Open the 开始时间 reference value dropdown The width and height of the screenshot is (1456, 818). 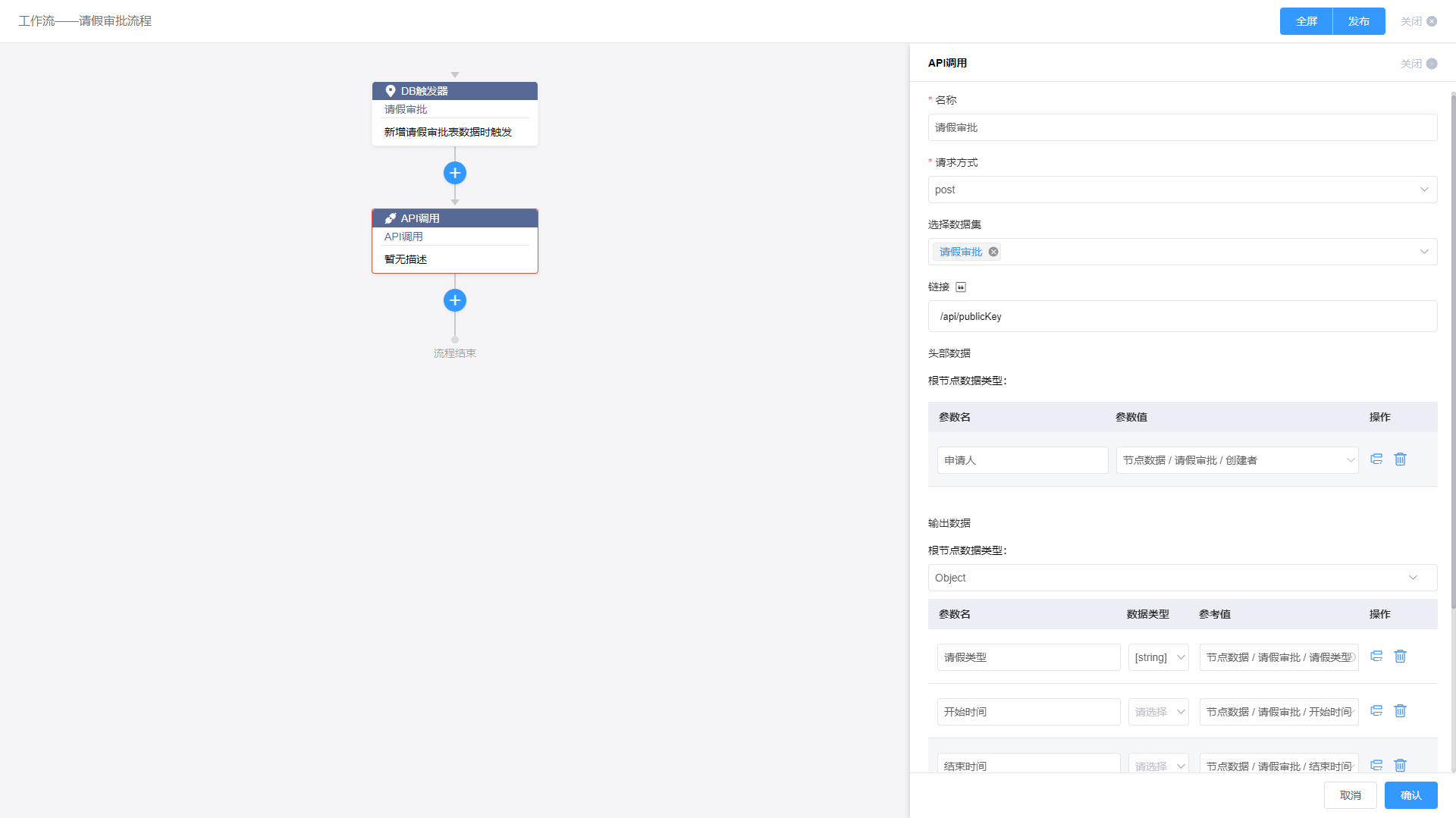pos(1279,712)
